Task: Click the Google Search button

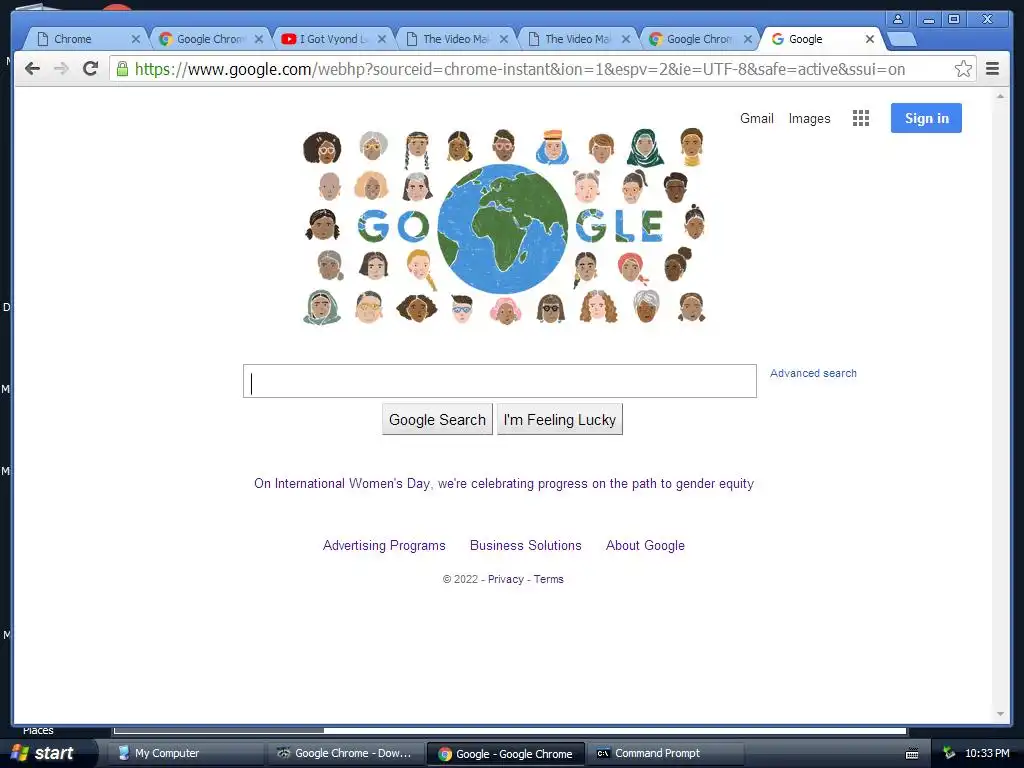Action: tap(437, 419)
